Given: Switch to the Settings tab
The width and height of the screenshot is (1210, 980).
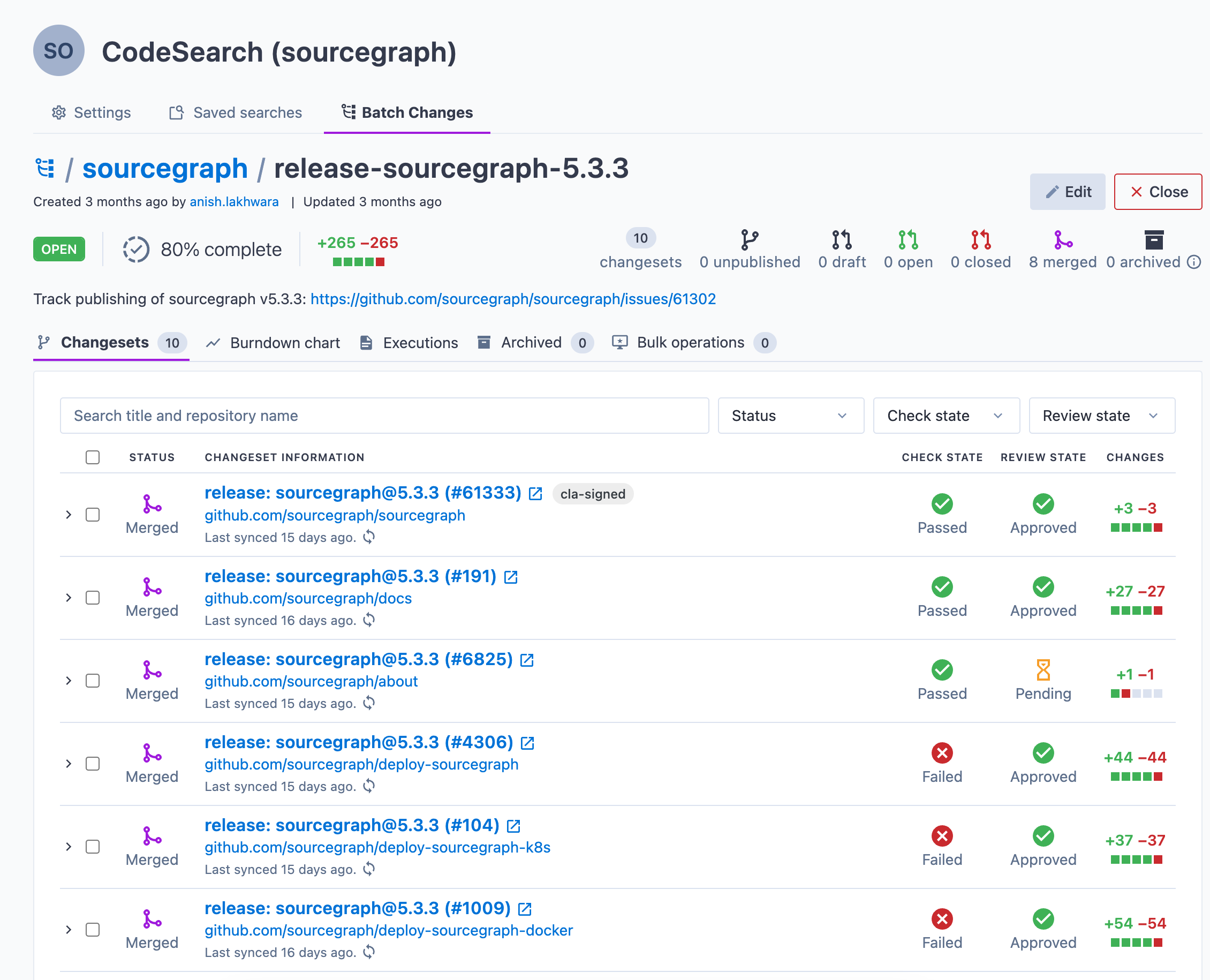Looking at the screenshot, I should tap(91, 112).
